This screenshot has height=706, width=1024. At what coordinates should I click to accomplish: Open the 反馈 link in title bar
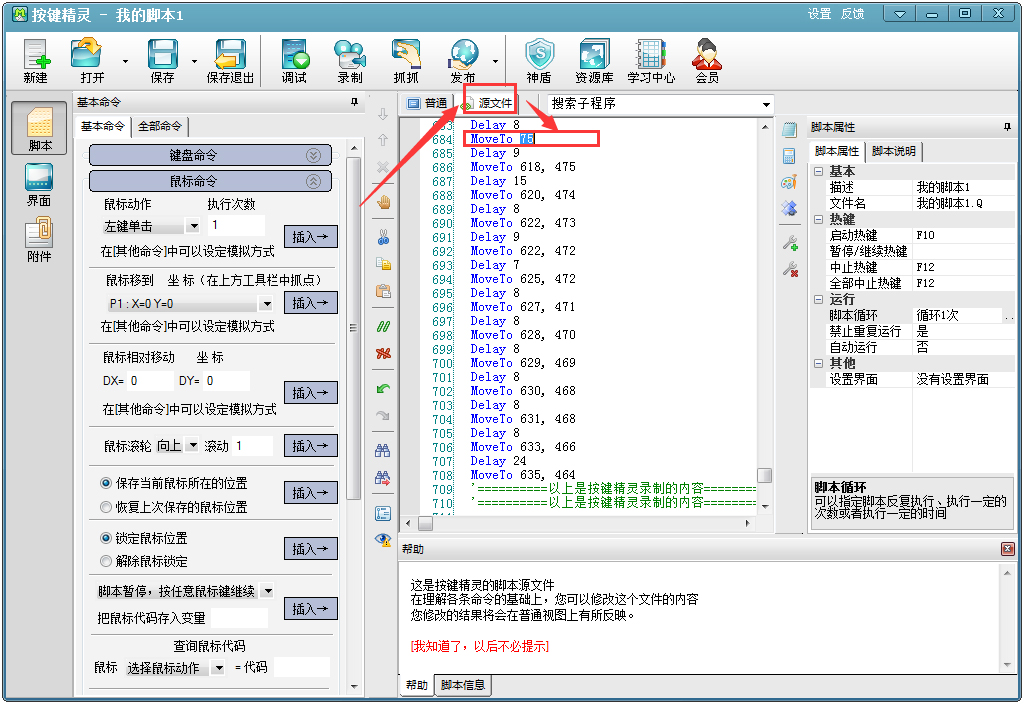(x=852, y=14)
